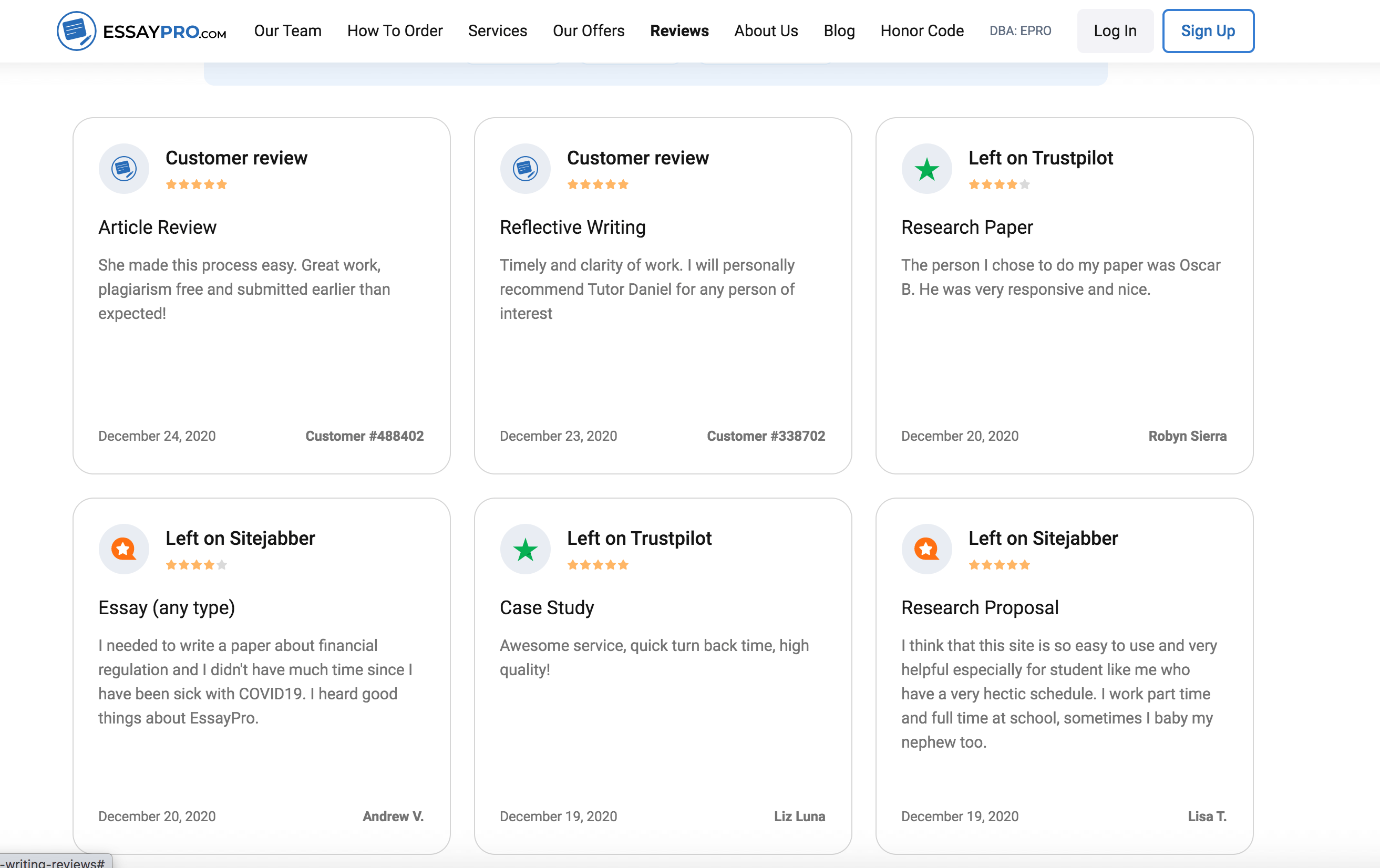Visit the Blog link
Screen dimensions: 1380x868
point(839,31)
